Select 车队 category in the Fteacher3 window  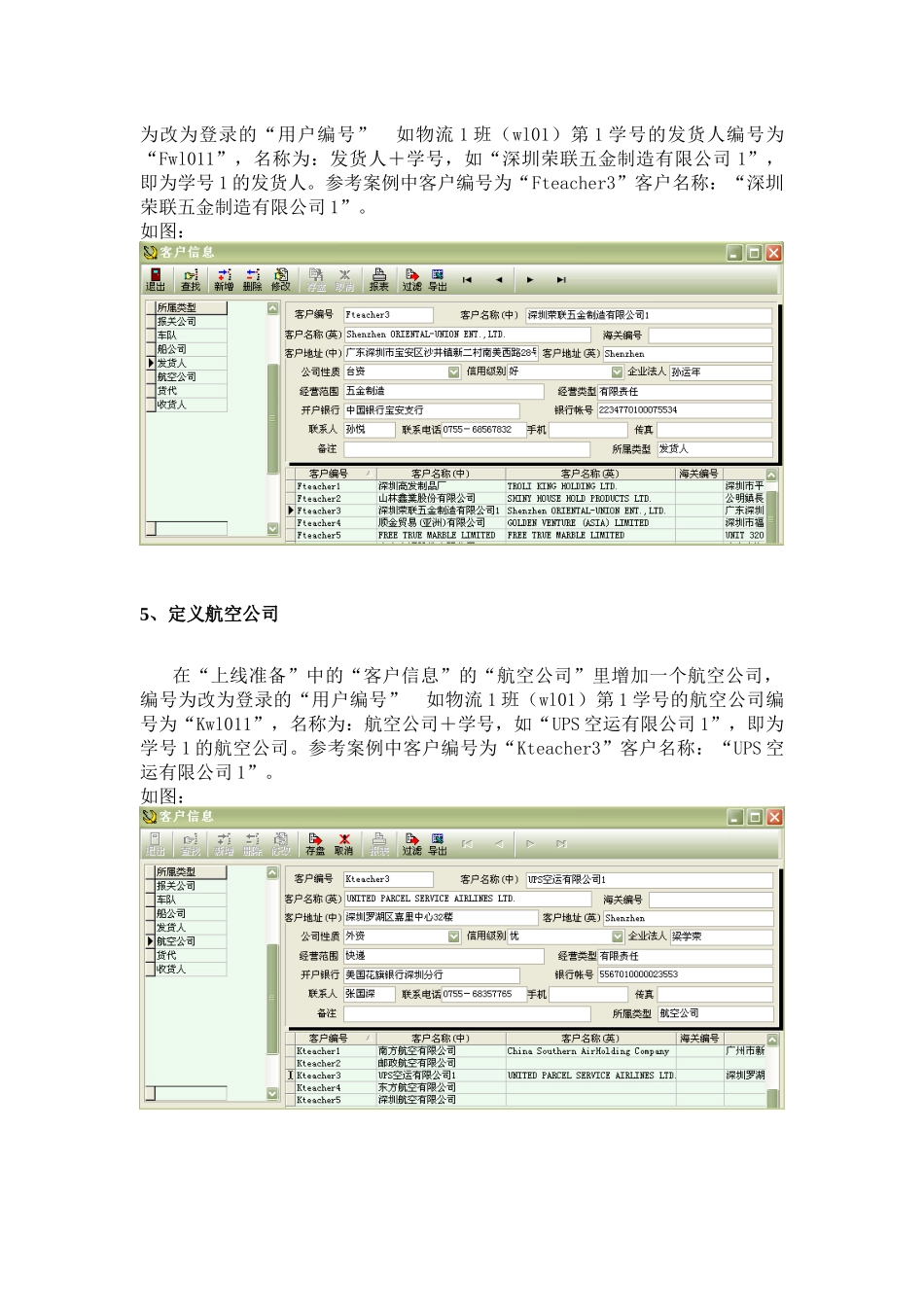point(191,335)
